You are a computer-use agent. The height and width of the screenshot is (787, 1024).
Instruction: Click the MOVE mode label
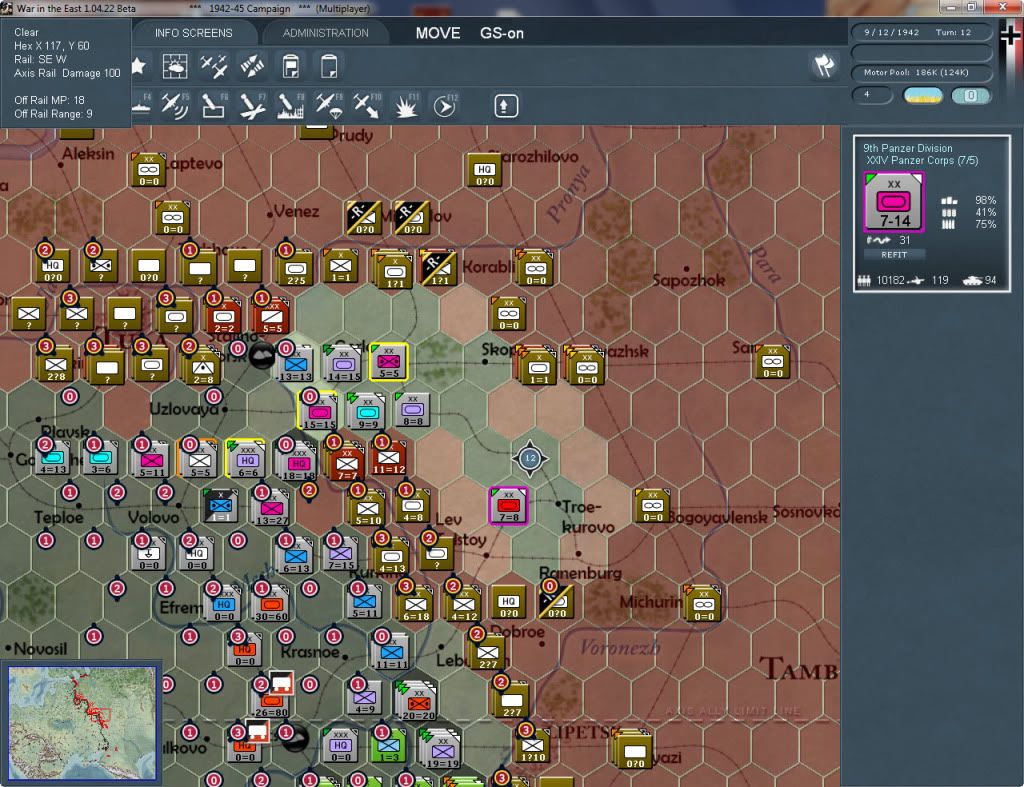click(x=438, y=33)
